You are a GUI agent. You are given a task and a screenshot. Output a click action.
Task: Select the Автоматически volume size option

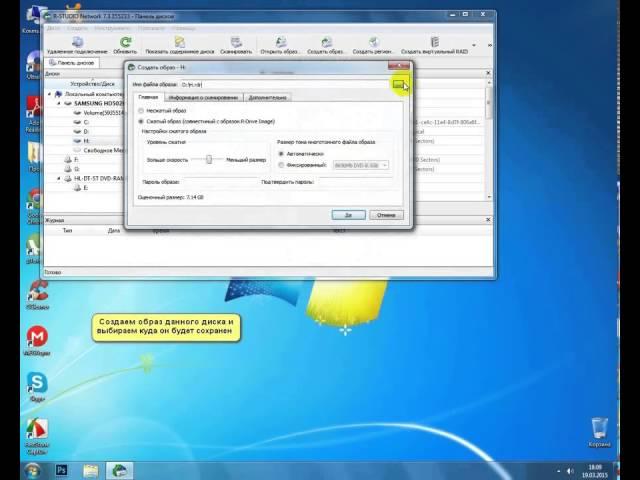pyautogui.click(x=281, y=154)
